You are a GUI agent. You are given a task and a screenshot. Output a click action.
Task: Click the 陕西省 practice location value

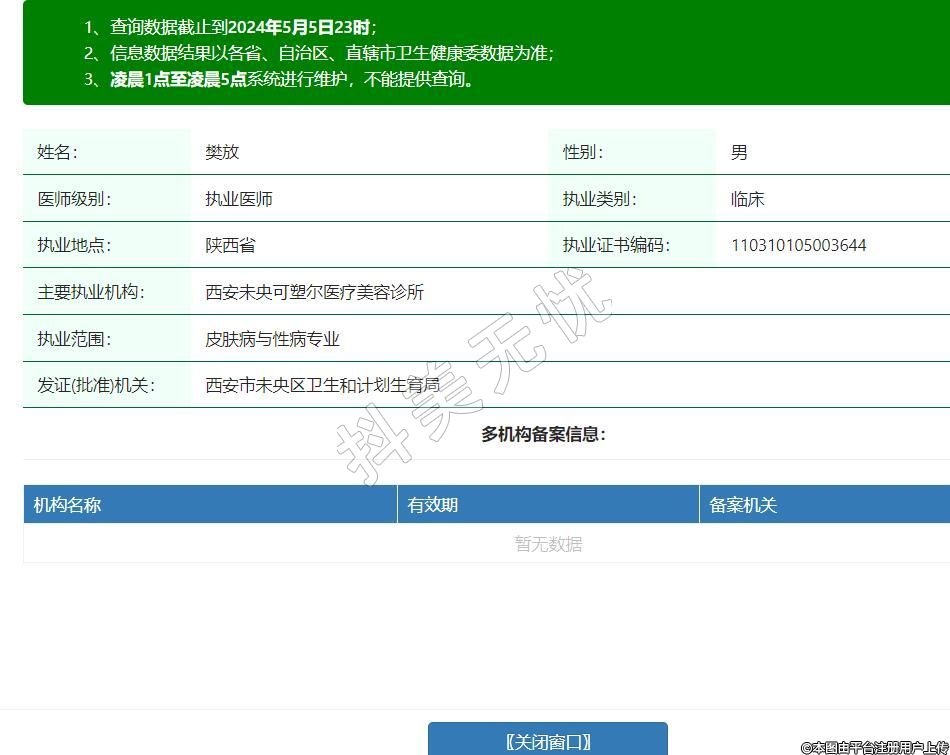tap(230, 245)
